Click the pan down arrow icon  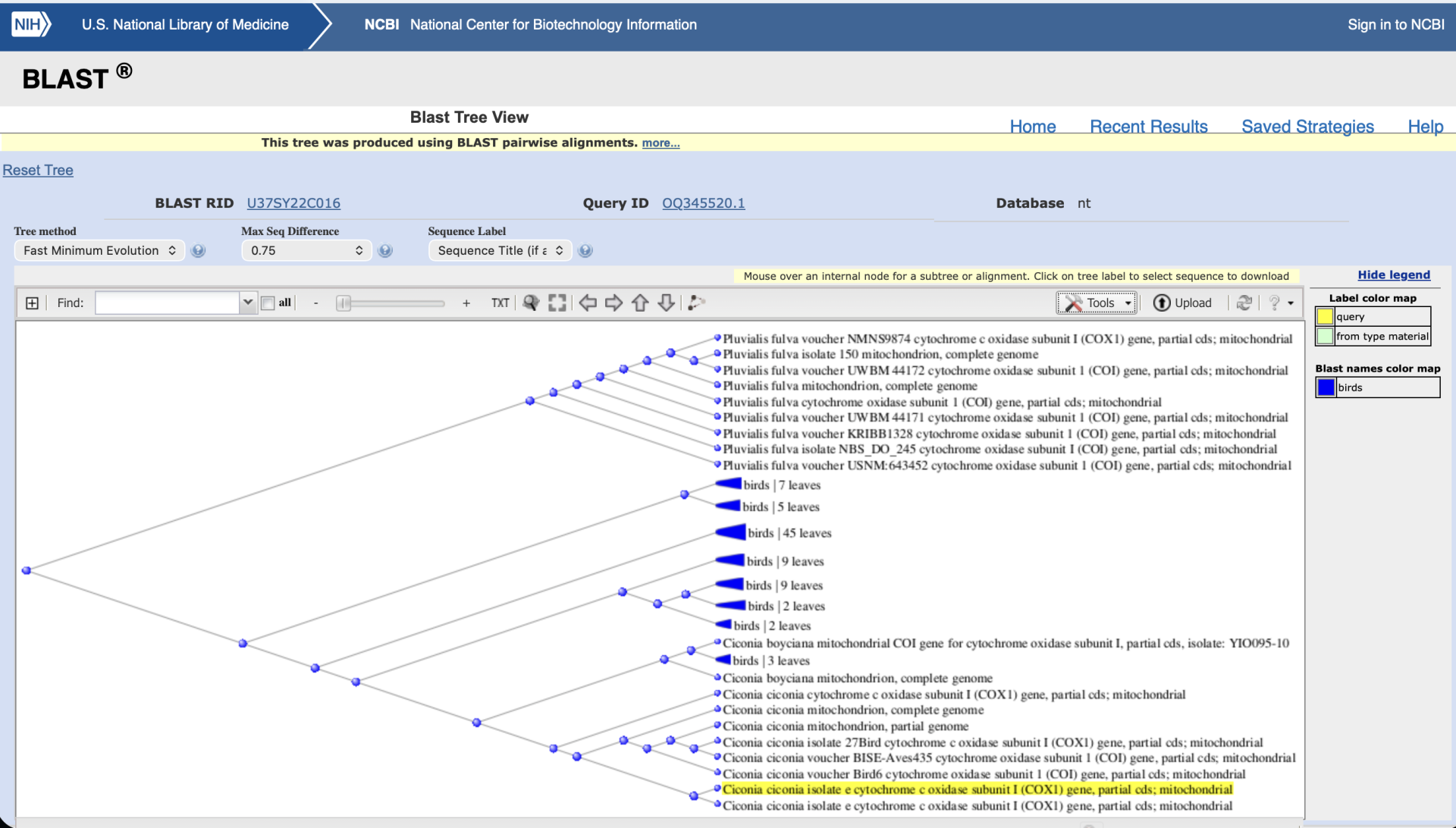pyautogui.click(x=666, y=303)
